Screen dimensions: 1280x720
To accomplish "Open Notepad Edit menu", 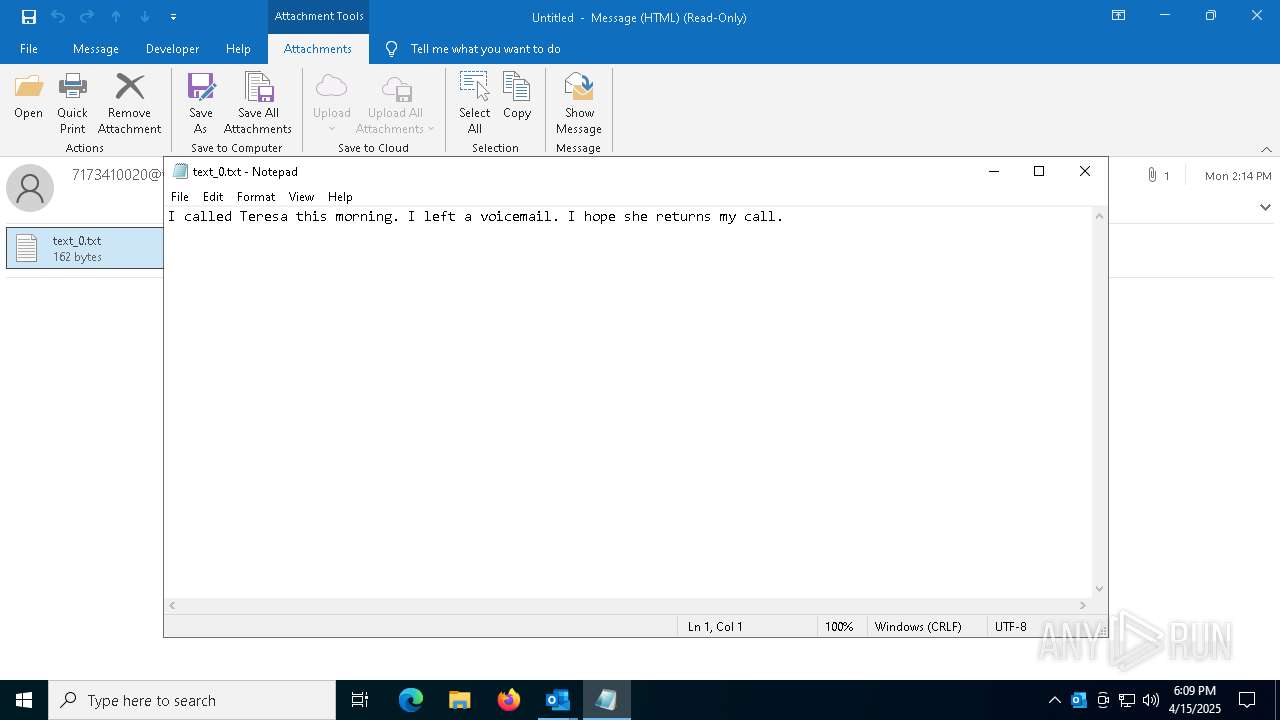I will (213, 197).
